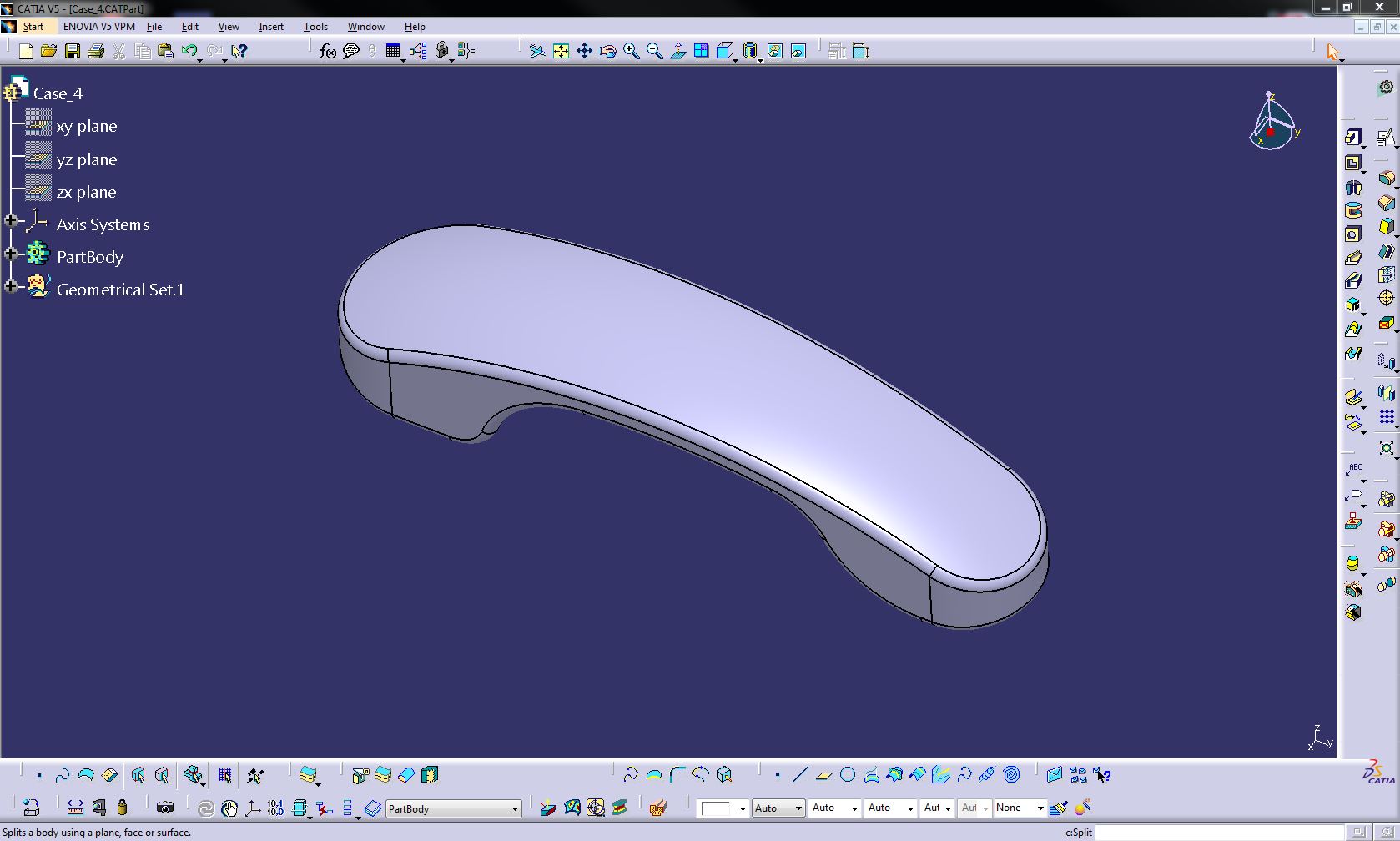Select the Shell tool

pyautogui.click(x=1387, y=251)
